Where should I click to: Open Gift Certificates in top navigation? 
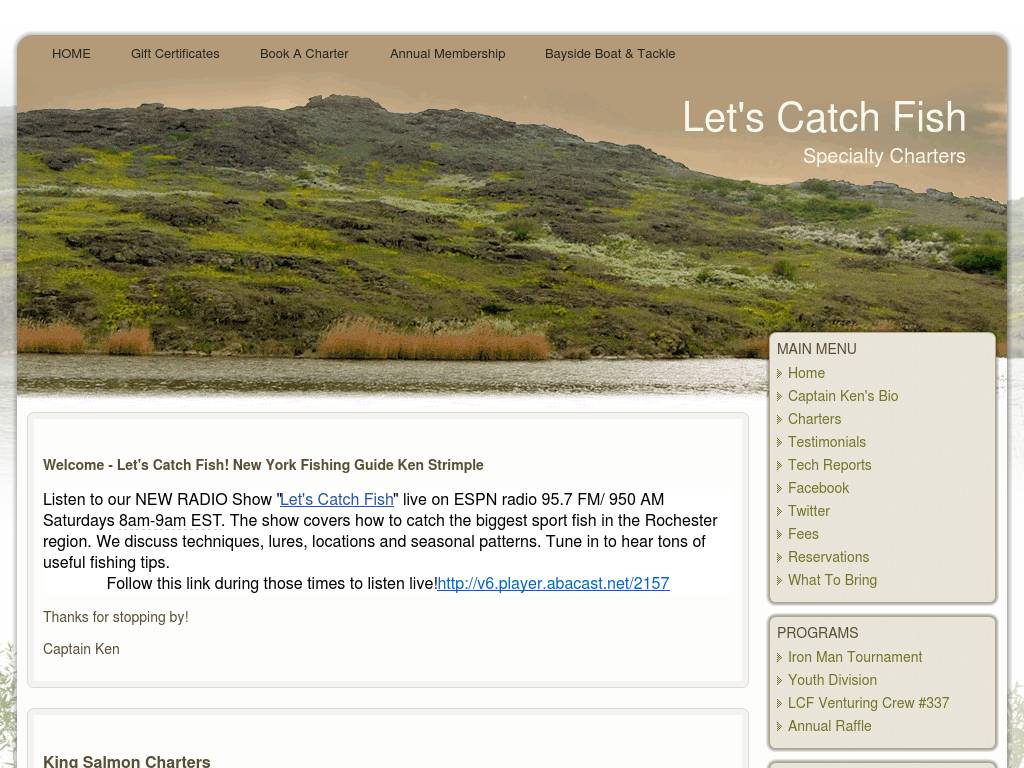point(175,54)
